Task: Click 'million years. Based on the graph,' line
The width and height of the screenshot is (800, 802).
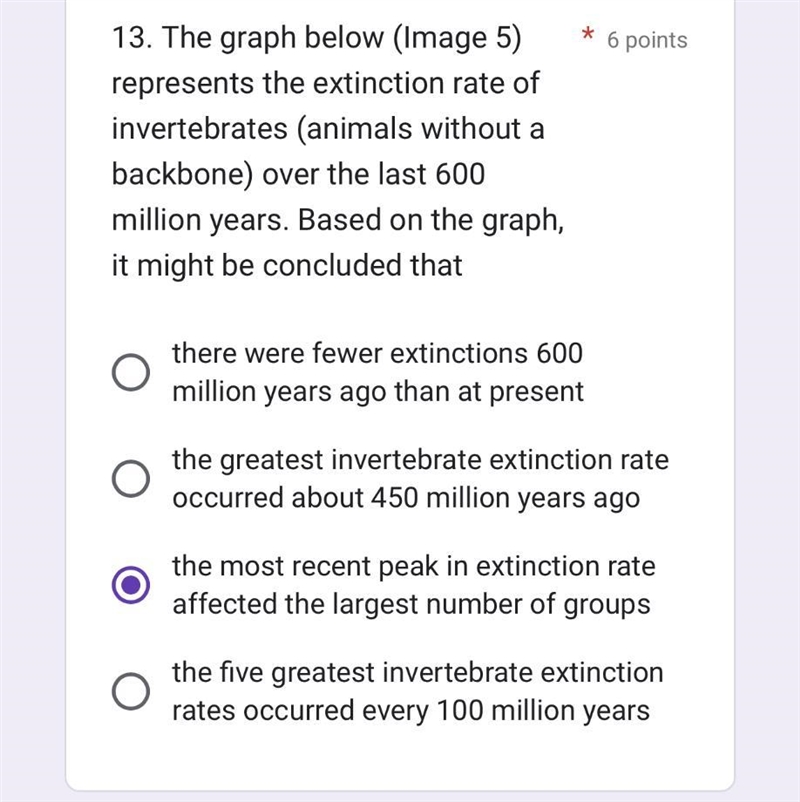Action: 338,220
